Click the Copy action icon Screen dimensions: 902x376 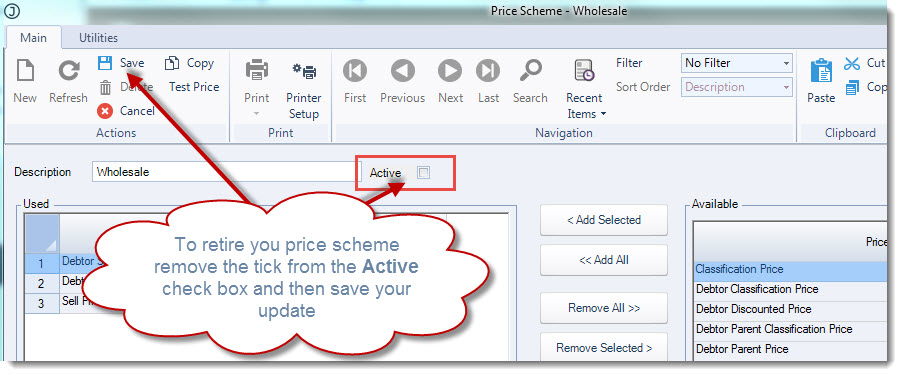(x=172, y=63)
